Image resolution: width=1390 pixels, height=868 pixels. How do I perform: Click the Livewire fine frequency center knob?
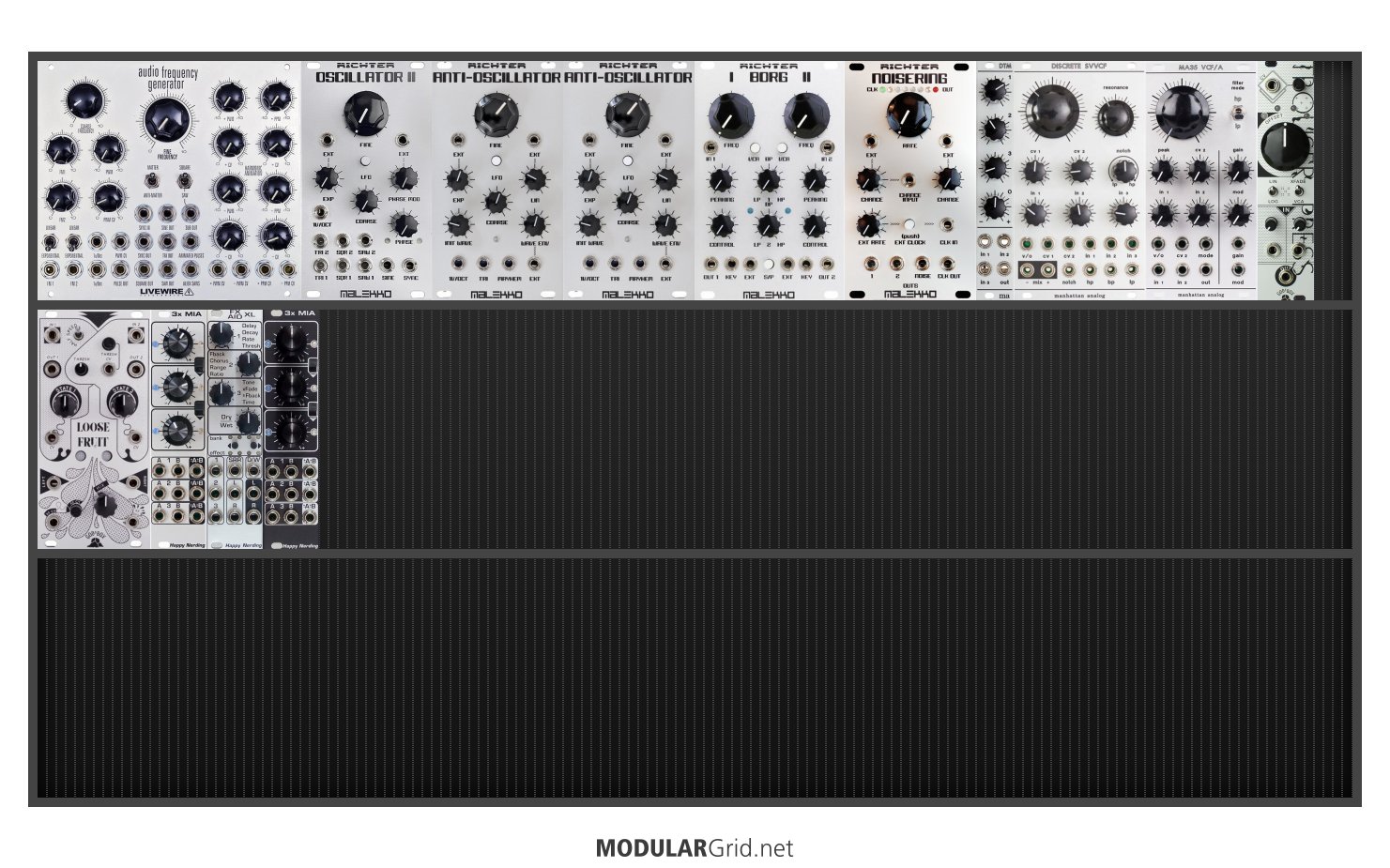[166, 119]
